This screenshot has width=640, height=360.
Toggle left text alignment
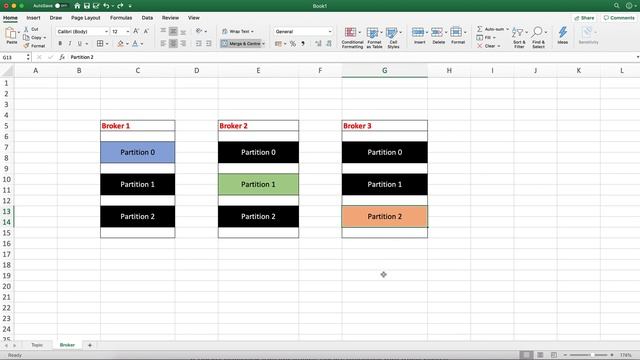pos(163,44)
